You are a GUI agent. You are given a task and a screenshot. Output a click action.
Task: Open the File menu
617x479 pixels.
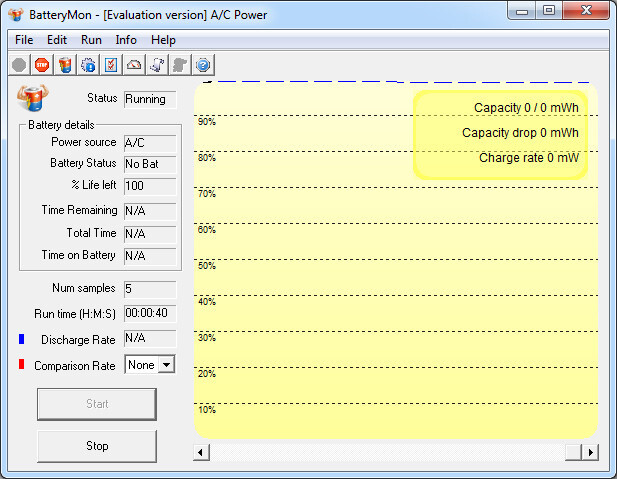click(x=24, y=40)
